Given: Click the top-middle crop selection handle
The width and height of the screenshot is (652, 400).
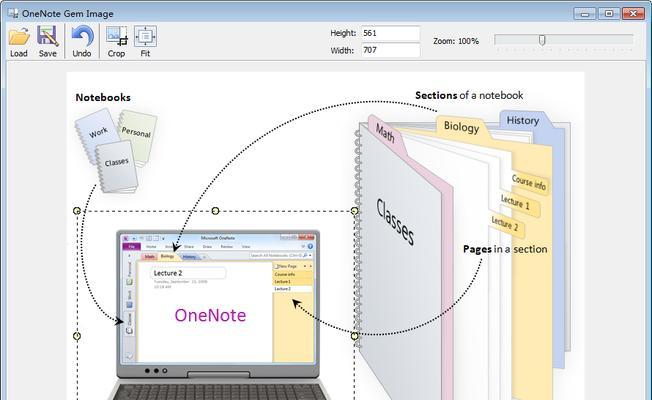Looking at the screenshot, I should coord(215,211).
